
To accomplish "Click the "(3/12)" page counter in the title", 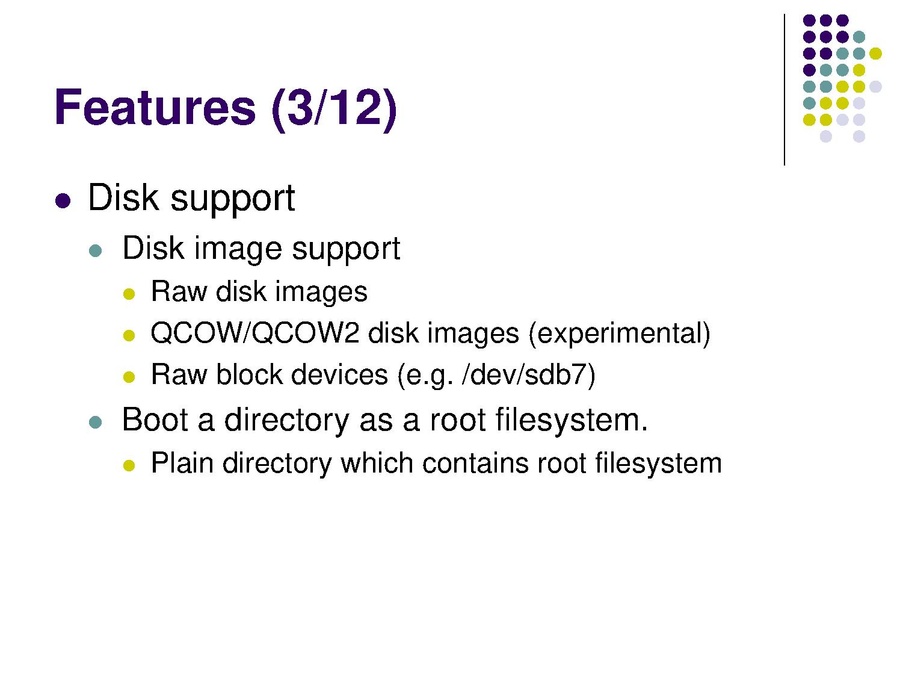I will 333,107.
